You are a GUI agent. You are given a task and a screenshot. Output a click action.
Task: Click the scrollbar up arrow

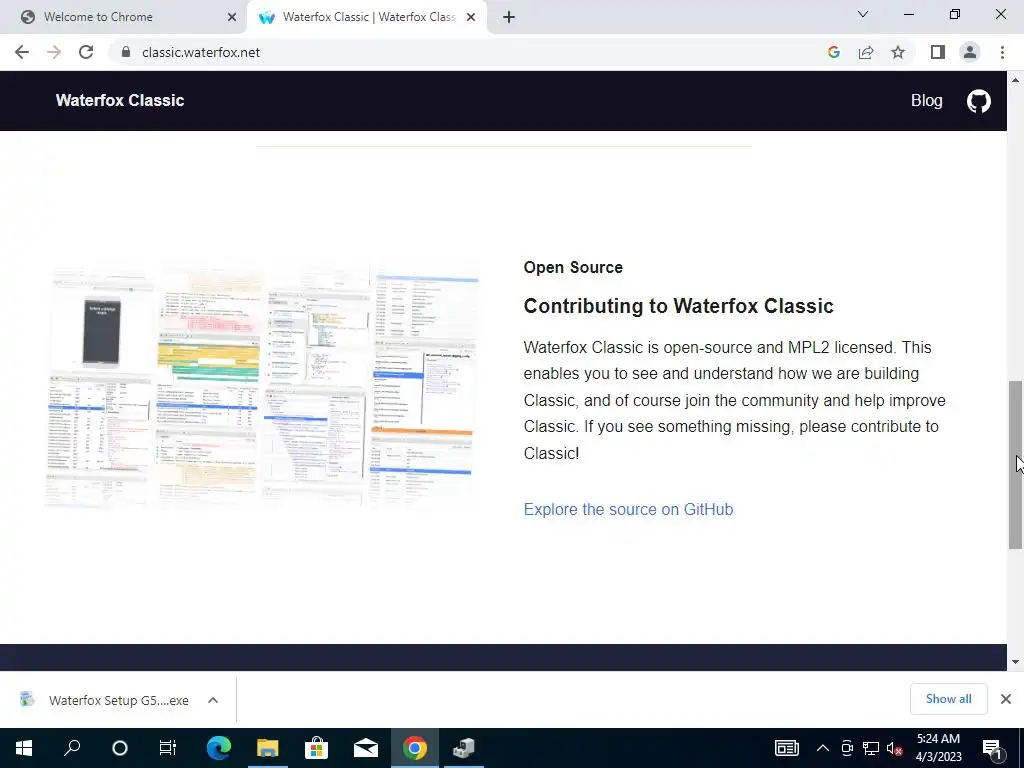click(1015, 80)
